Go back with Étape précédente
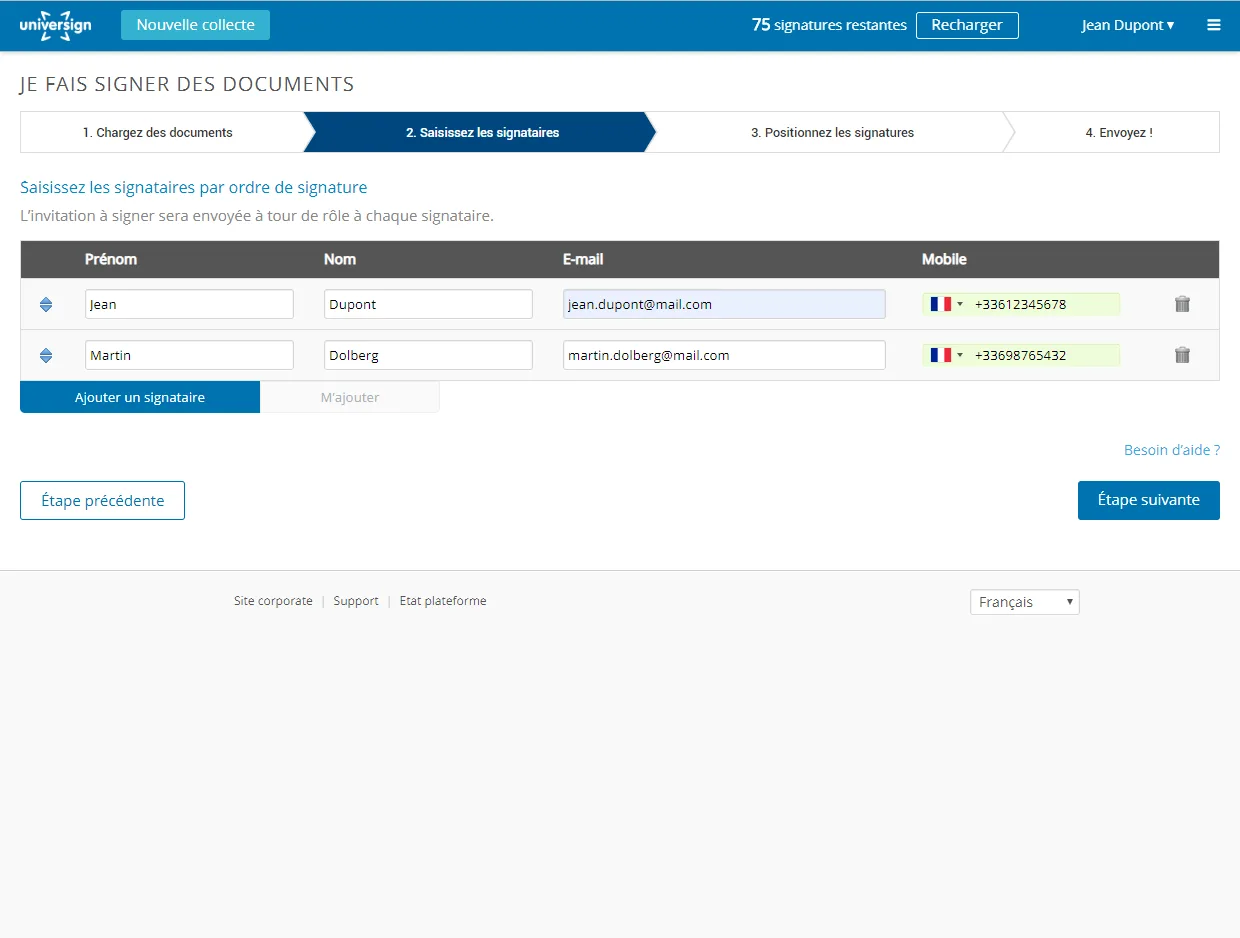The image size is (1240, 938). pos(102,500)
